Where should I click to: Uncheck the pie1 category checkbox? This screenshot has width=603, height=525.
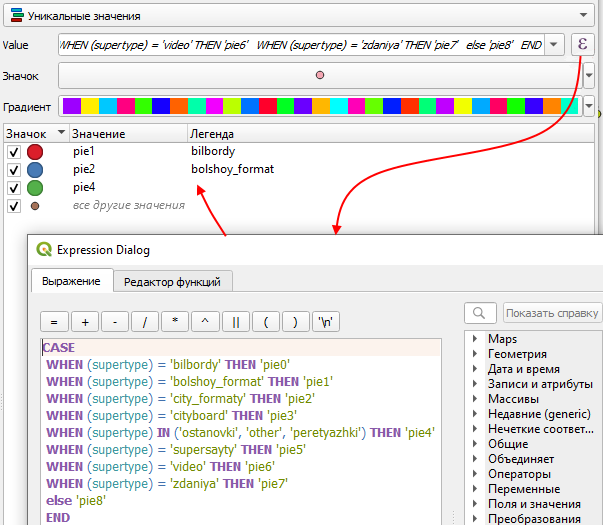click(14, 152)
